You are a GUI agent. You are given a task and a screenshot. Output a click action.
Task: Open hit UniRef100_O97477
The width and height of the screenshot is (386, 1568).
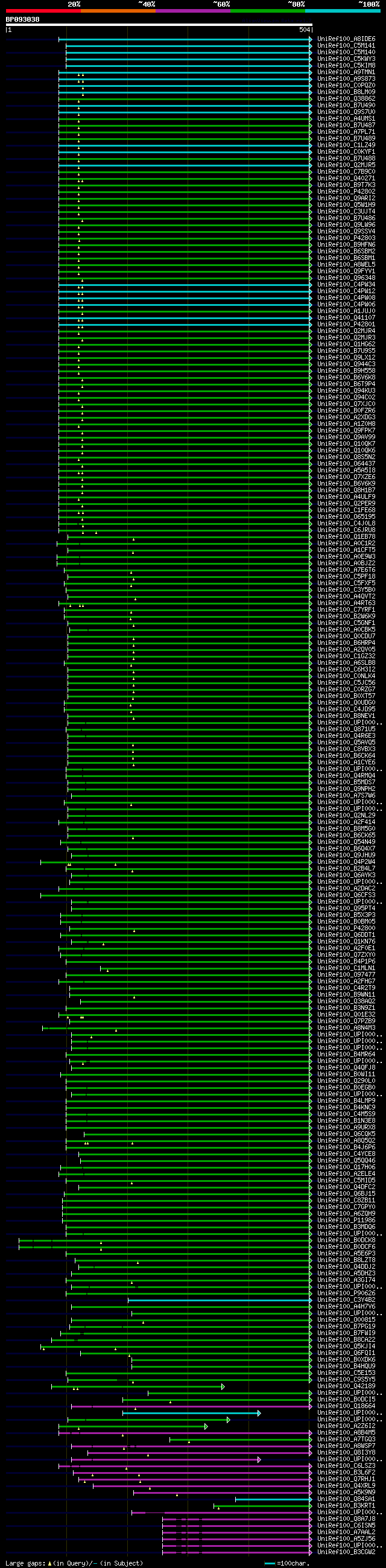pos(346,974)
